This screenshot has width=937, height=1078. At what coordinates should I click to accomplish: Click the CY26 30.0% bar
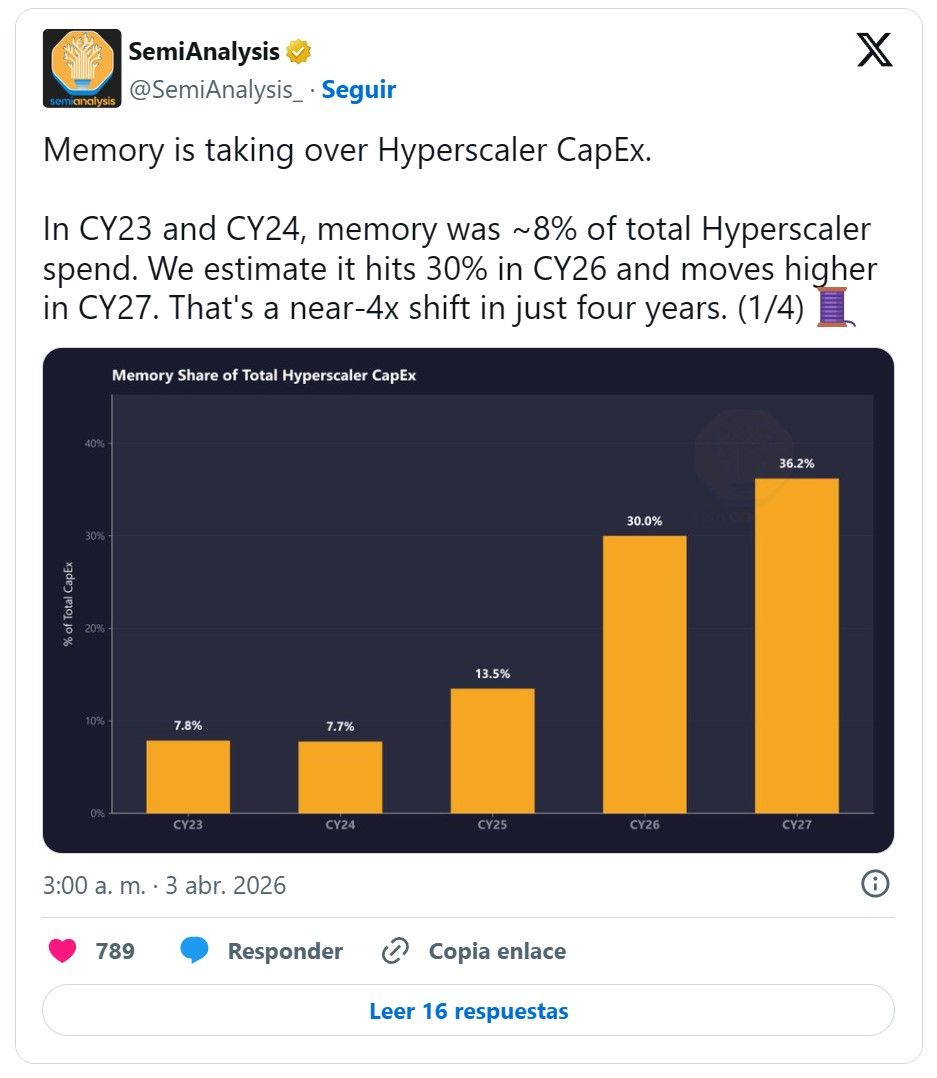644,674
